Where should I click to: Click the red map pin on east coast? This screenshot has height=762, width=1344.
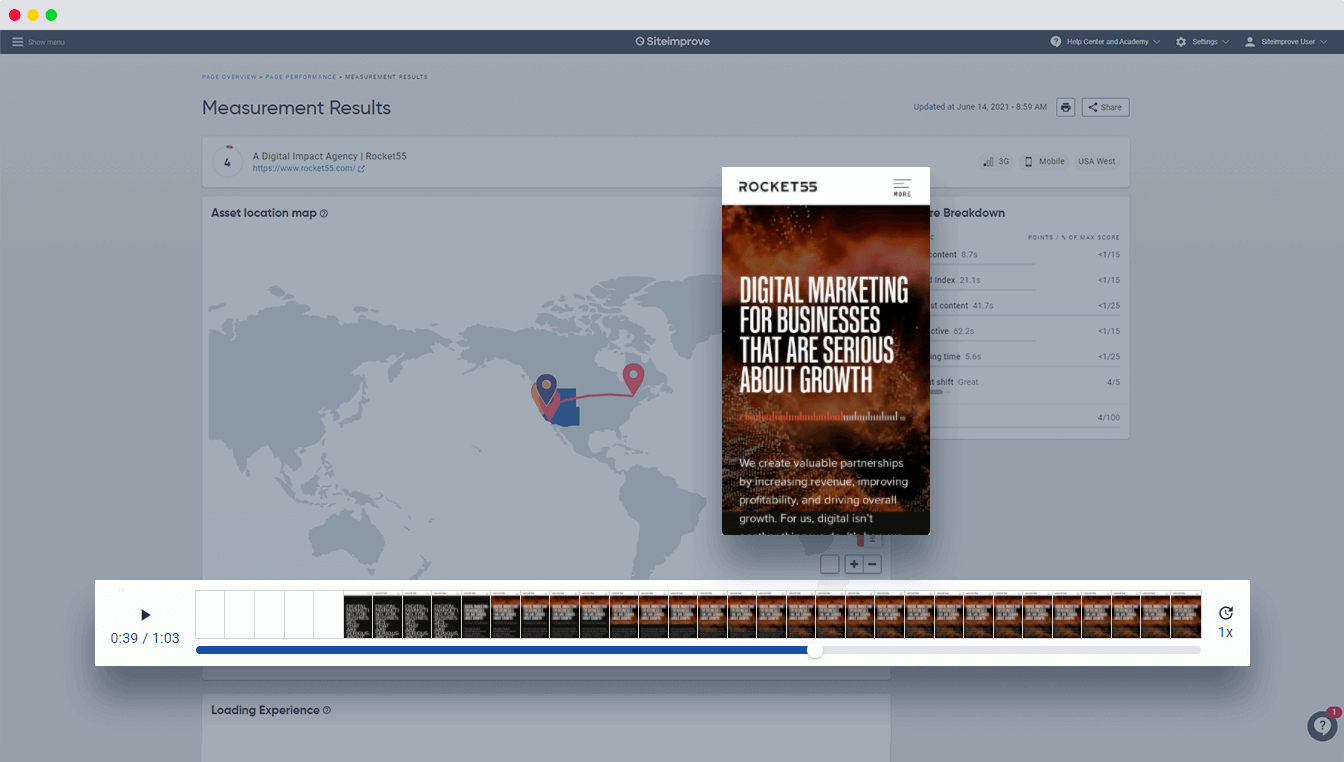(x=632, y=377)
